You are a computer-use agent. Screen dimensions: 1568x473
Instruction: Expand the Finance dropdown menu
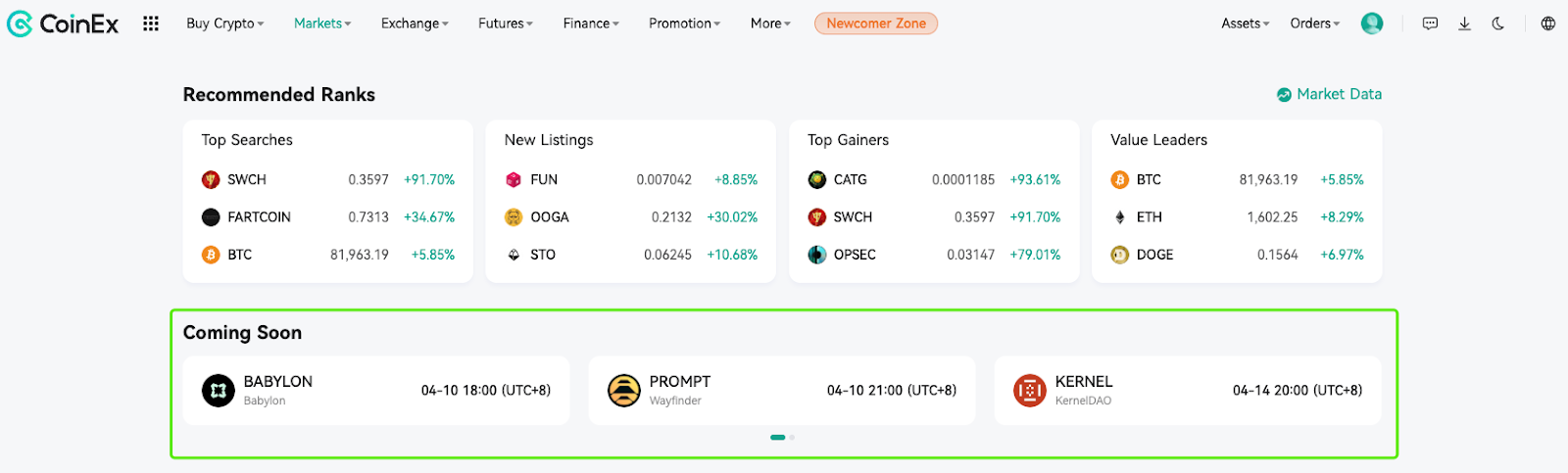(591, 24)
